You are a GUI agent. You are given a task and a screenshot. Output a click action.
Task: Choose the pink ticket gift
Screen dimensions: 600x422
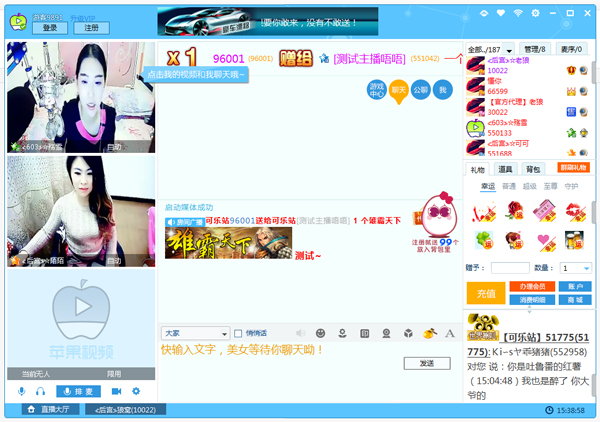545,210
